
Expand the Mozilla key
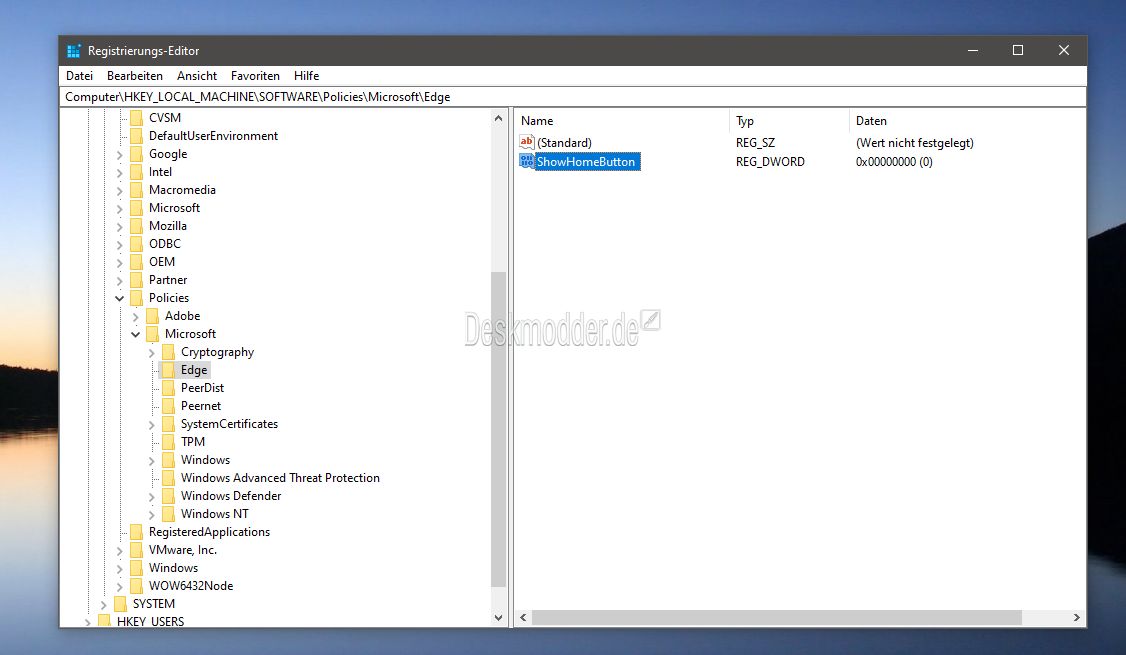(x=119, y=226)
